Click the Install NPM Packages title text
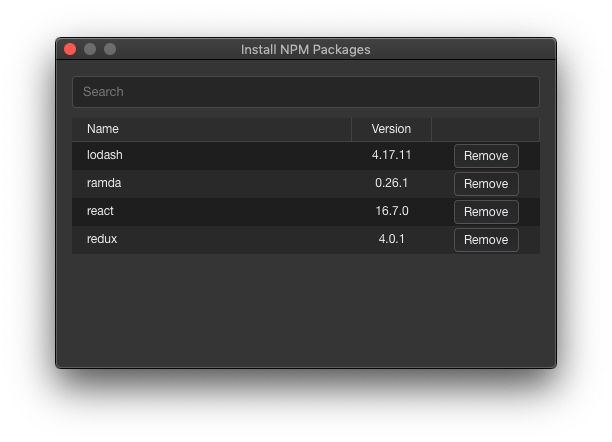Viewport: 612px width, 442px height. click(x=306, y=50)
